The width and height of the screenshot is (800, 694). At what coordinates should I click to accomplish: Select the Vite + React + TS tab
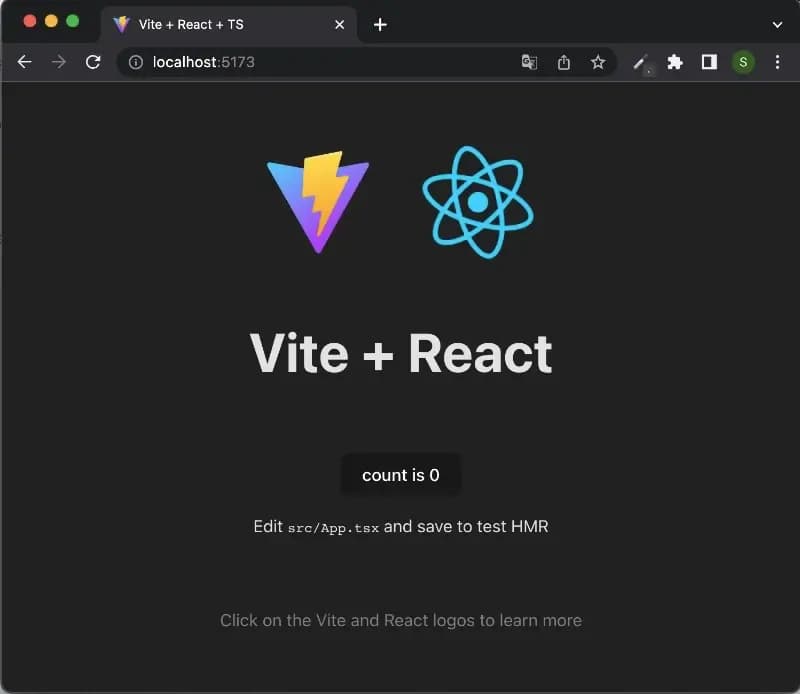[x=229, y=24]
